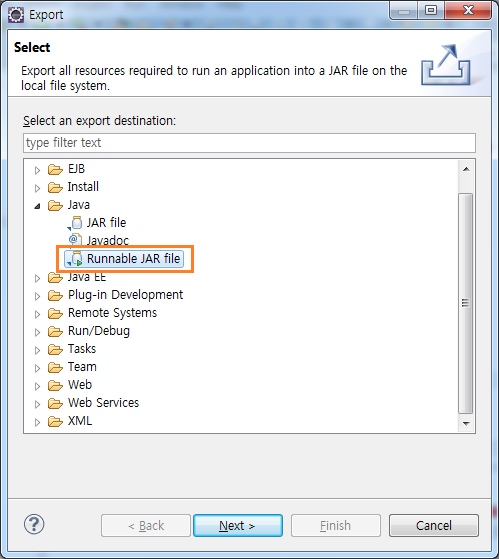This screenshot has height=559, width=499.
Task: Expand the Plug-in Development node
Action: (37, 296)
